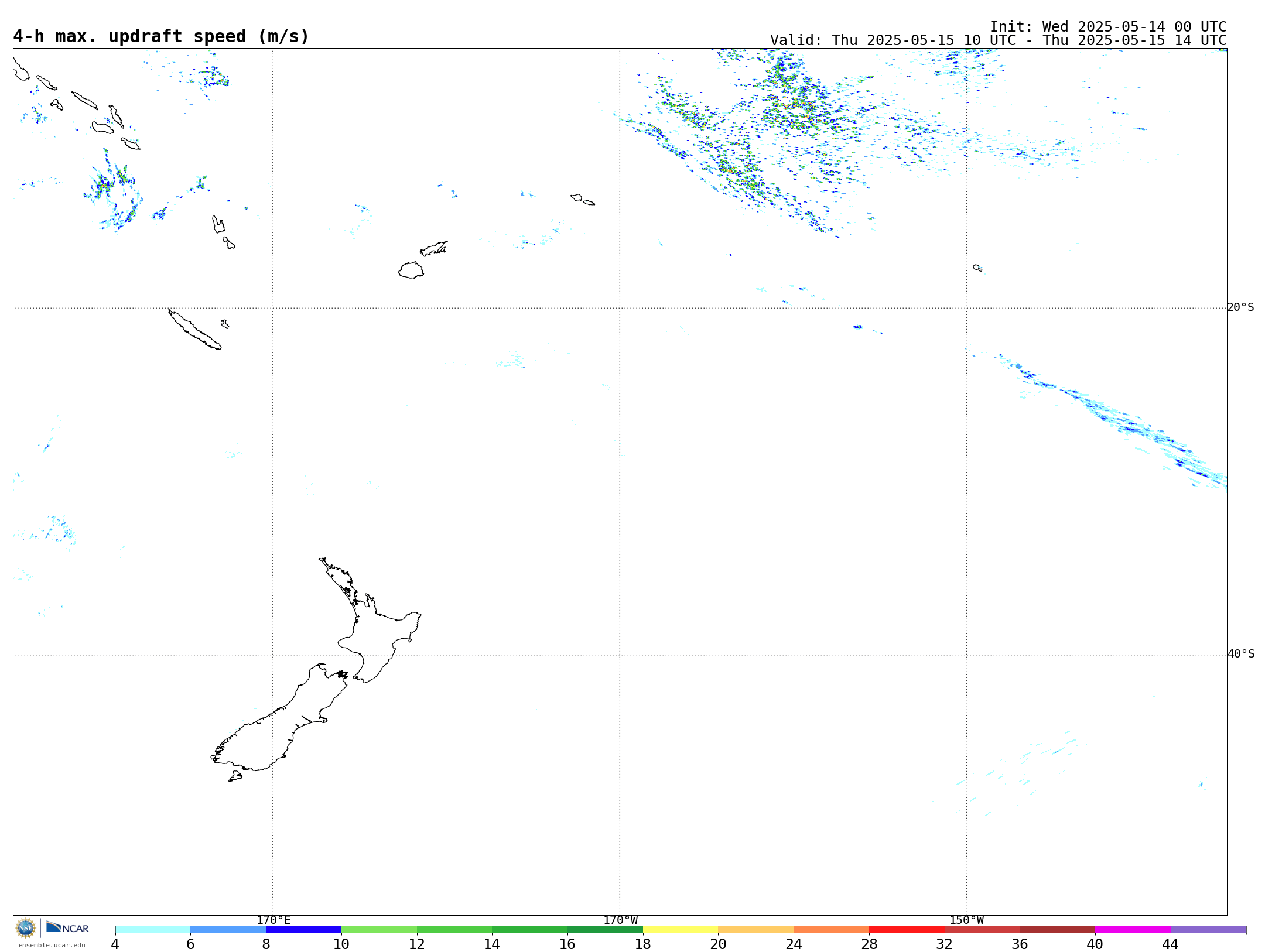Pick the dark blue 8–10 colorbar segment
The width and height of the screenshot is (1265, 952).
(303, 929)
